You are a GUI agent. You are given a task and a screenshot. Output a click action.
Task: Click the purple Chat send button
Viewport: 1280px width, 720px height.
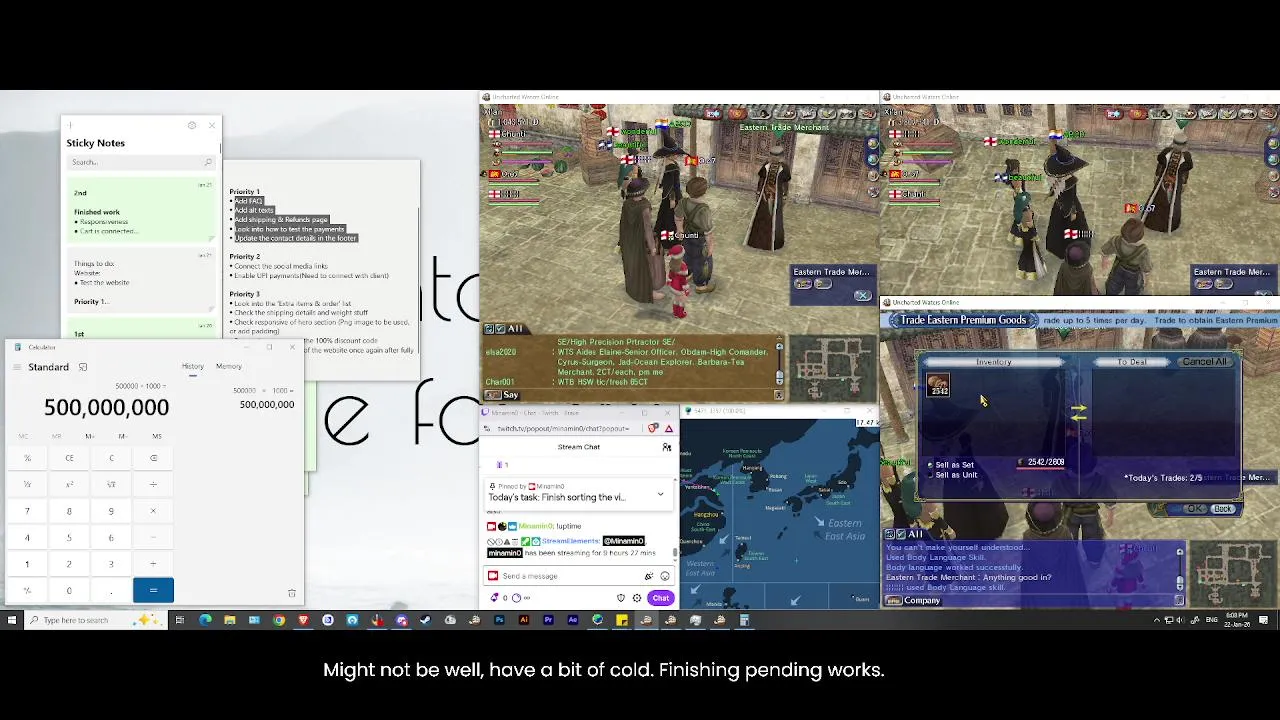click(661, 598)
